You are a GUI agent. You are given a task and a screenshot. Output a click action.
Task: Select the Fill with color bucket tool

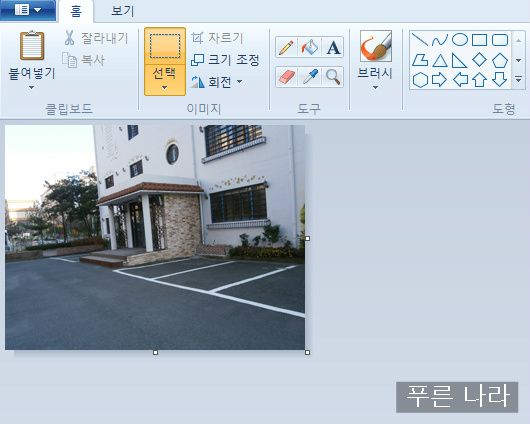[310, 47]
